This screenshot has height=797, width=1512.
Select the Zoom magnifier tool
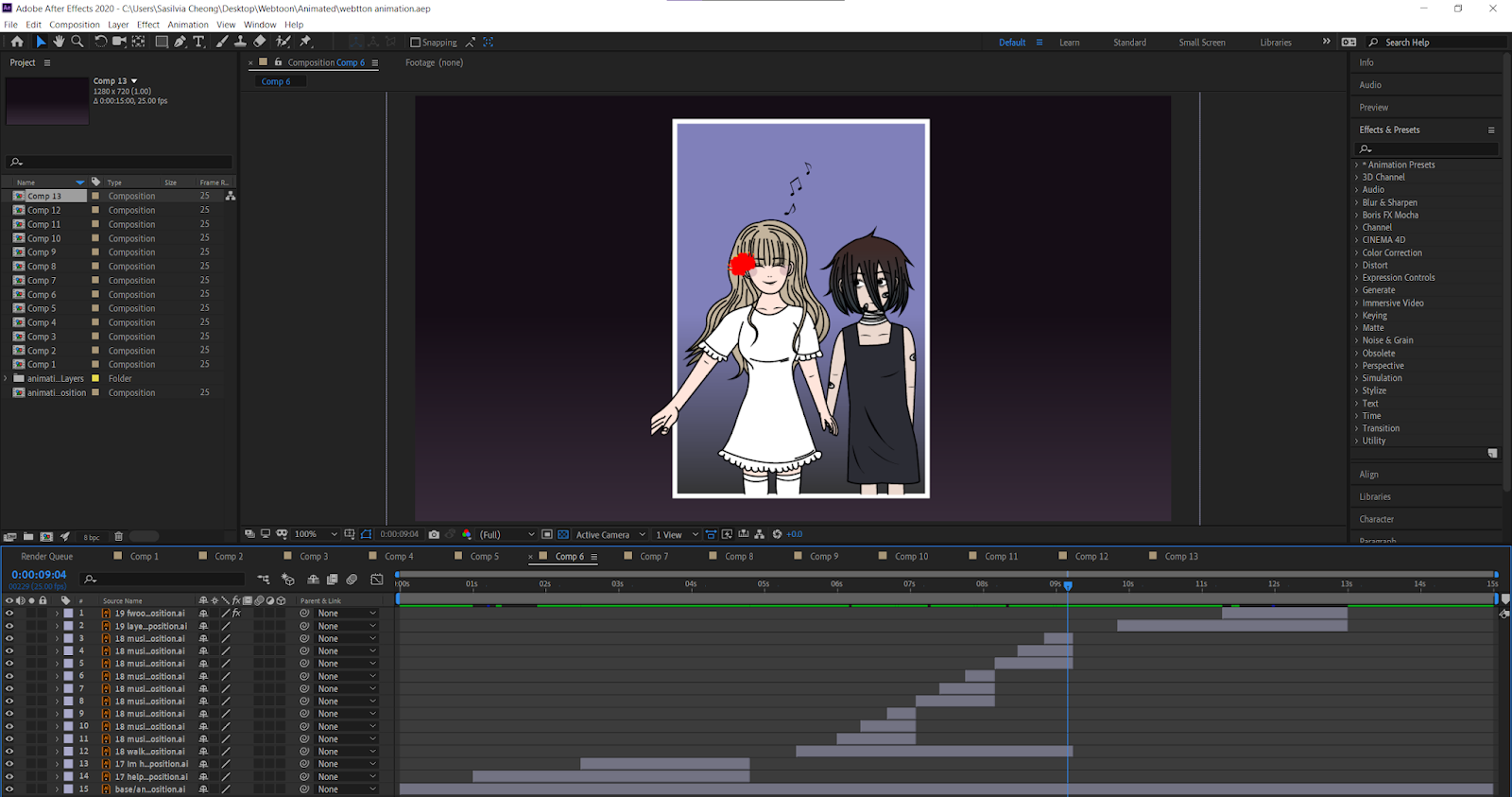point(77,42)
